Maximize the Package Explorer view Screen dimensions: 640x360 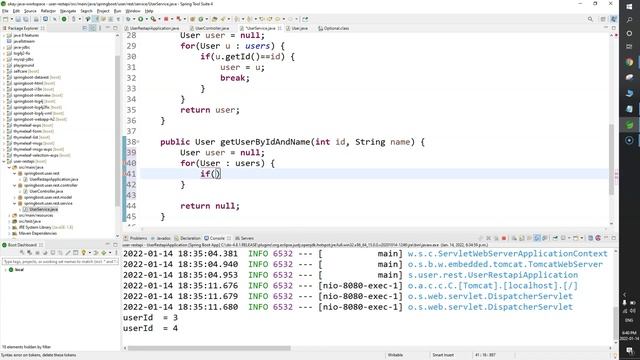(115, 28)
